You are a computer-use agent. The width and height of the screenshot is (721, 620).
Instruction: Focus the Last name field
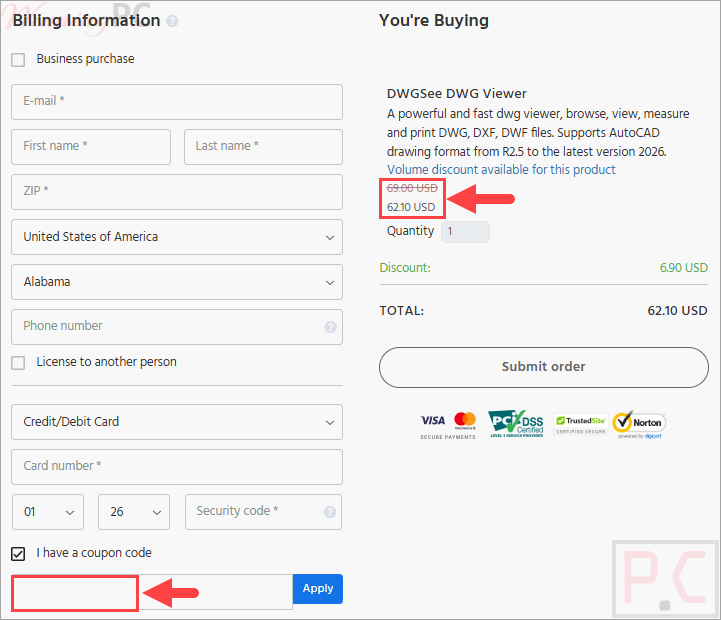pos(263,147)
